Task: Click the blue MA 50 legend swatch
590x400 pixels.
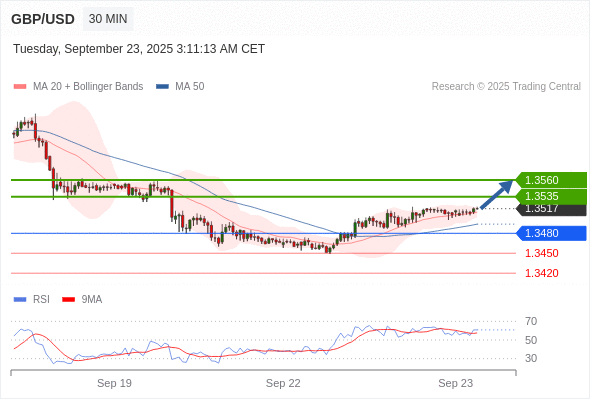Action: (162, 87)
